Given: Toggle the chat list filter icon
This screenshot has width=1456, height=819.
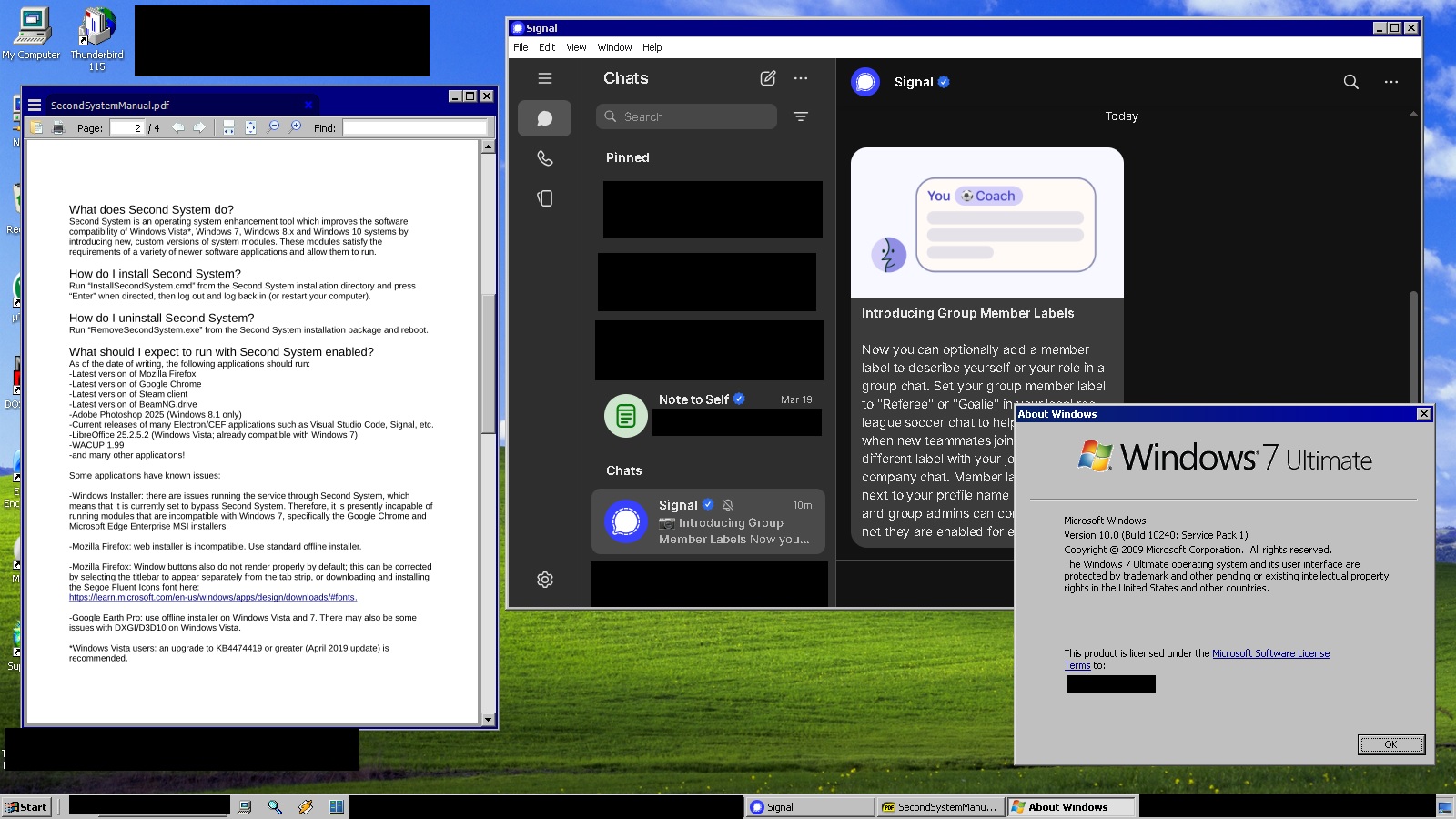Looking at the screenshot, I should [800, 116].
